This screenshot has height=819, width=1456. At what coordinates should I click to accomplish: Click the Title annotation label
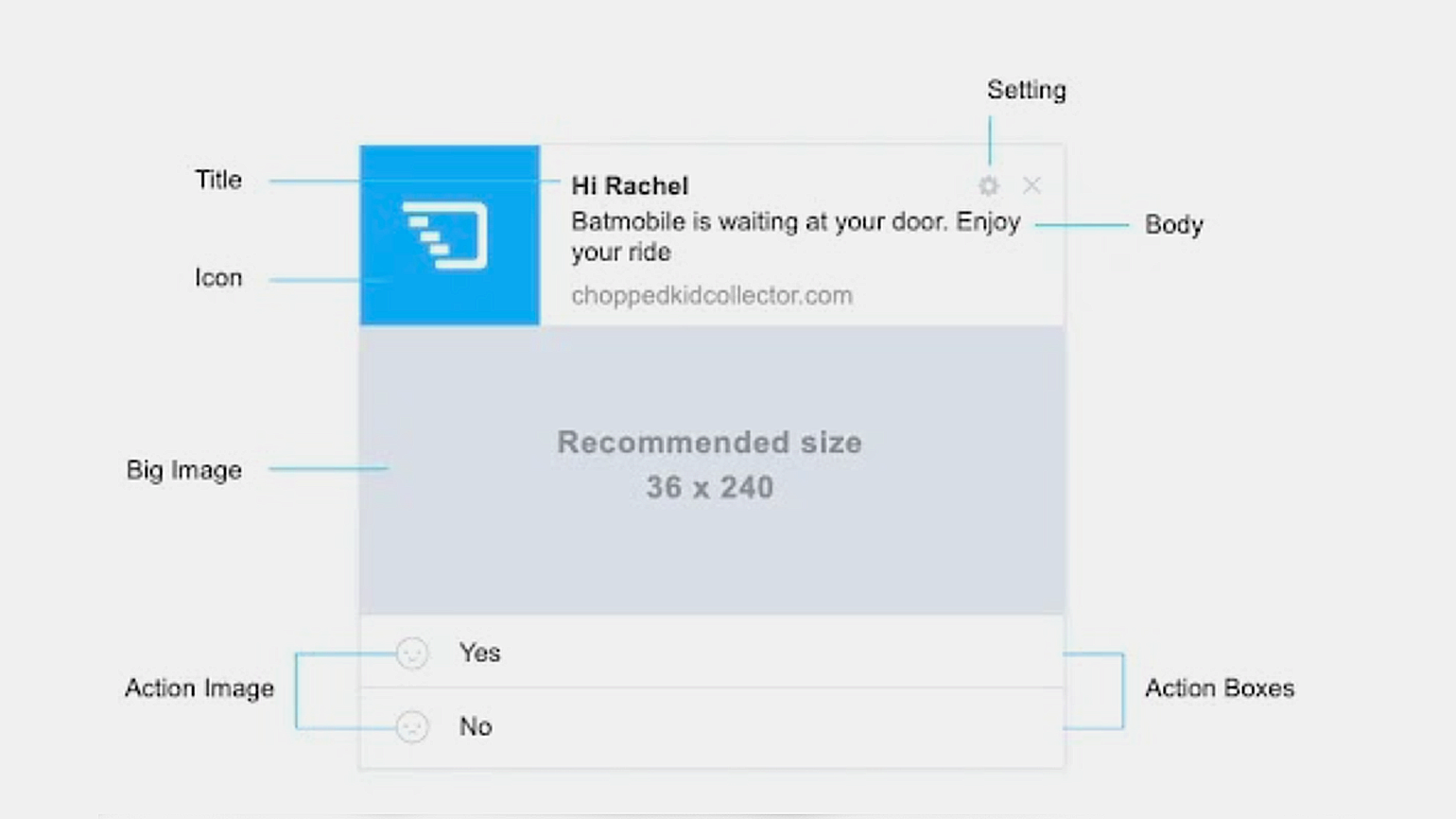point(218,180)
